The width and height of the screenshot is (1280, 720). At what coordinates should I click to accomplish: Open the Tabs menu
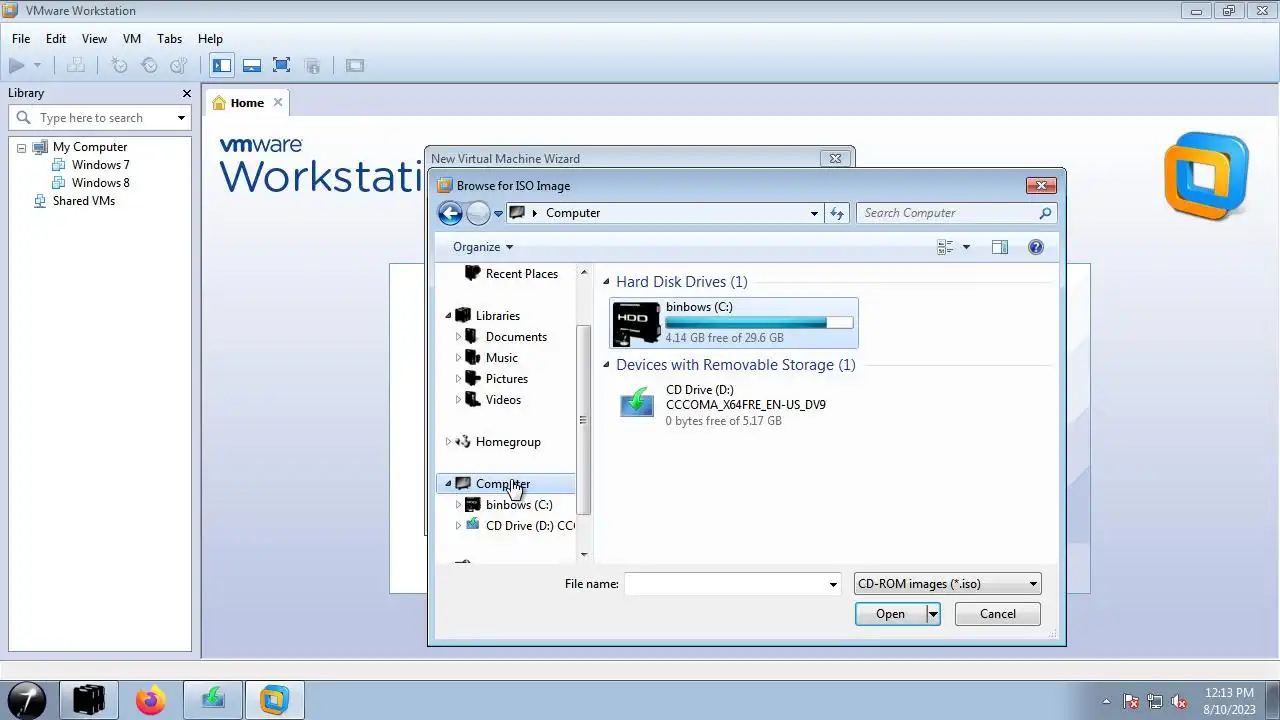[x=170, y=39]
